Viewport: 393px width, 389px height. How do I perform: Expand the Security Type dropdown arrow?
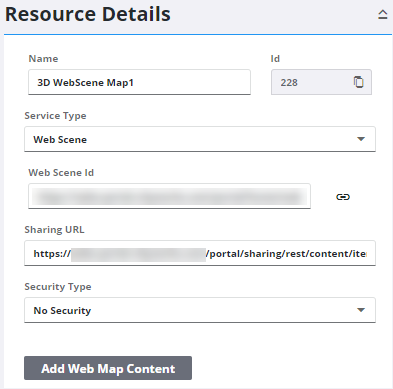tap(361, 310)
